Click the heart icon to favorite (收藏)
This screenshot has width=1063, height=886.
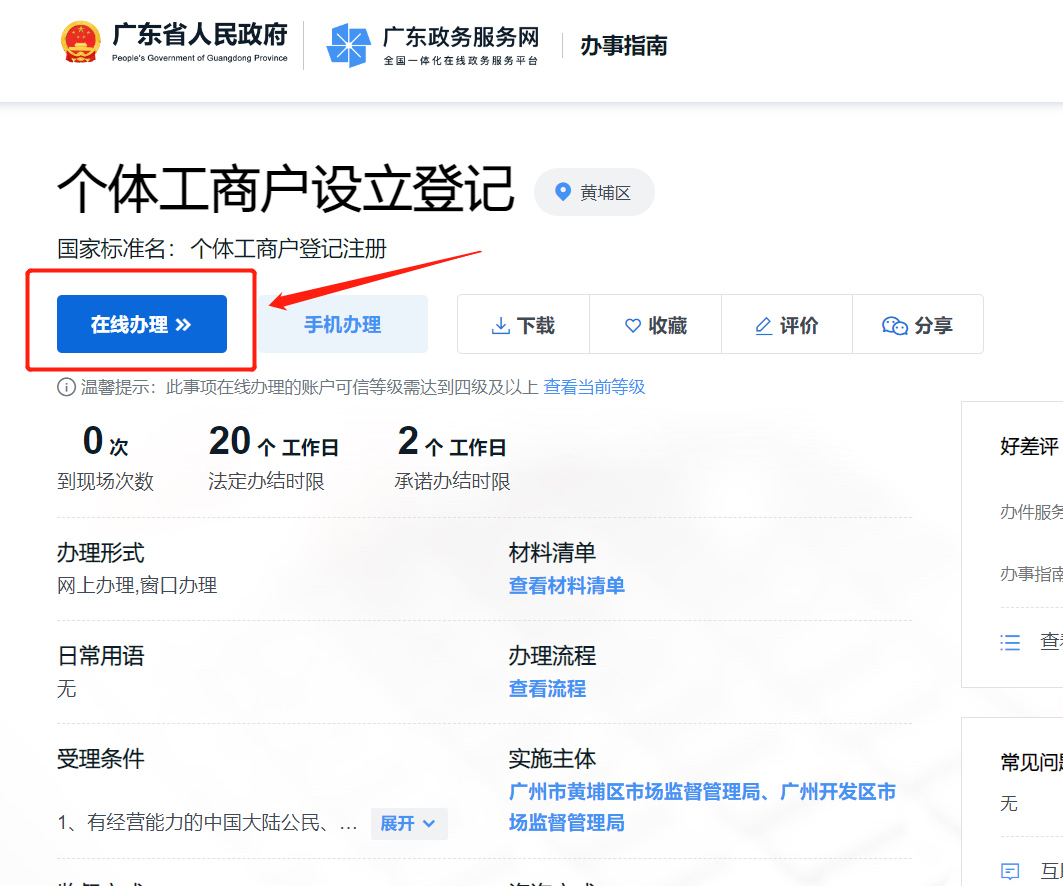pos(631,323)
